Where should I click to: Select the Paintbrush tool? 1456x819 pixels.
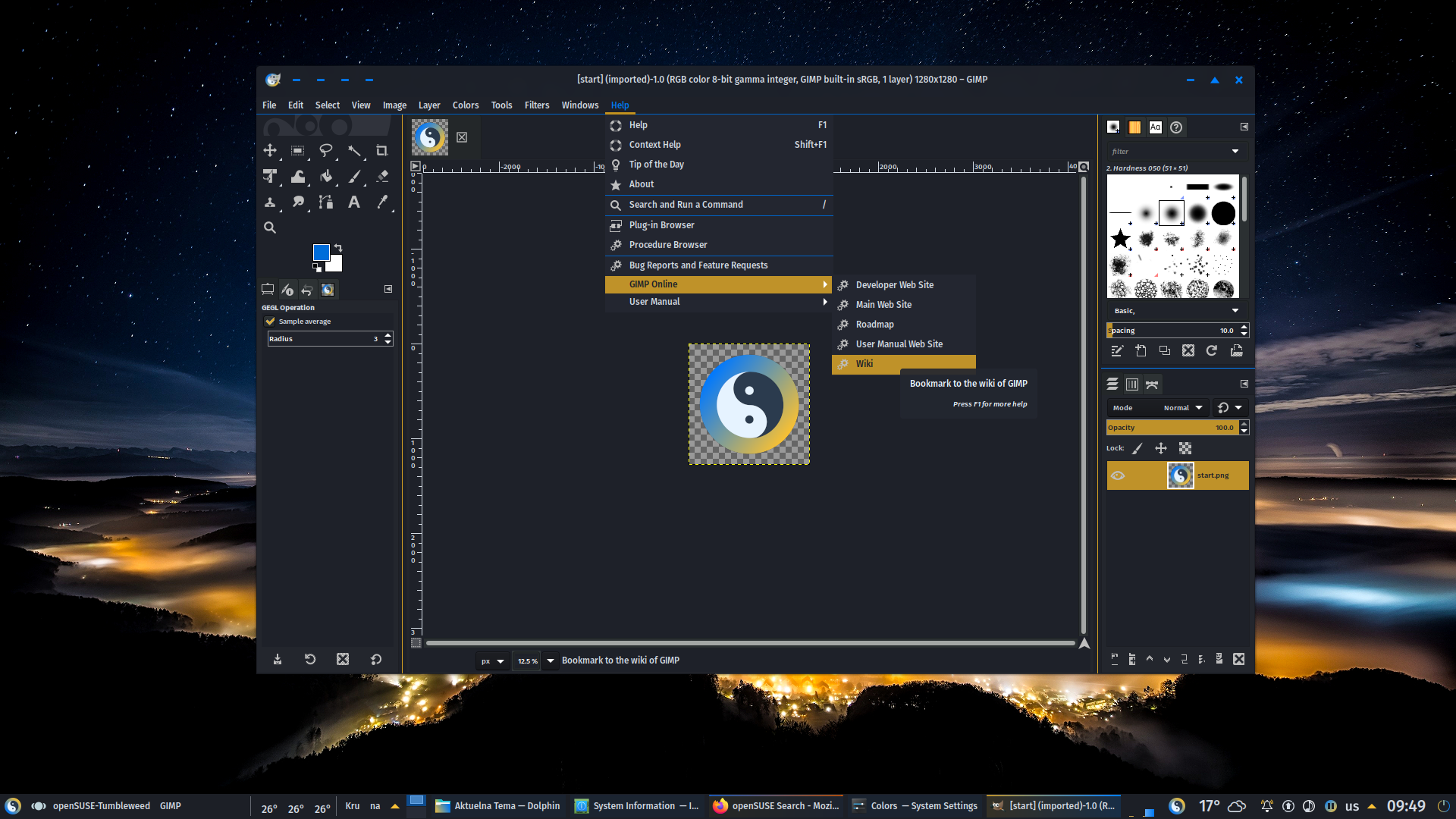click(x=354, y=177)
